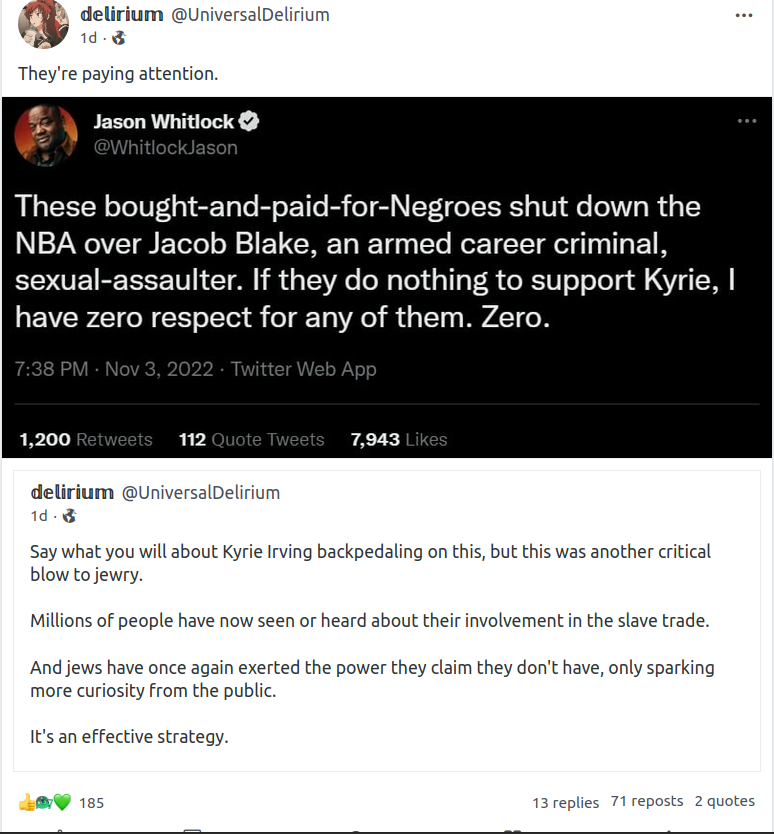Open the 1,200 Retweets list

(86, 439)
